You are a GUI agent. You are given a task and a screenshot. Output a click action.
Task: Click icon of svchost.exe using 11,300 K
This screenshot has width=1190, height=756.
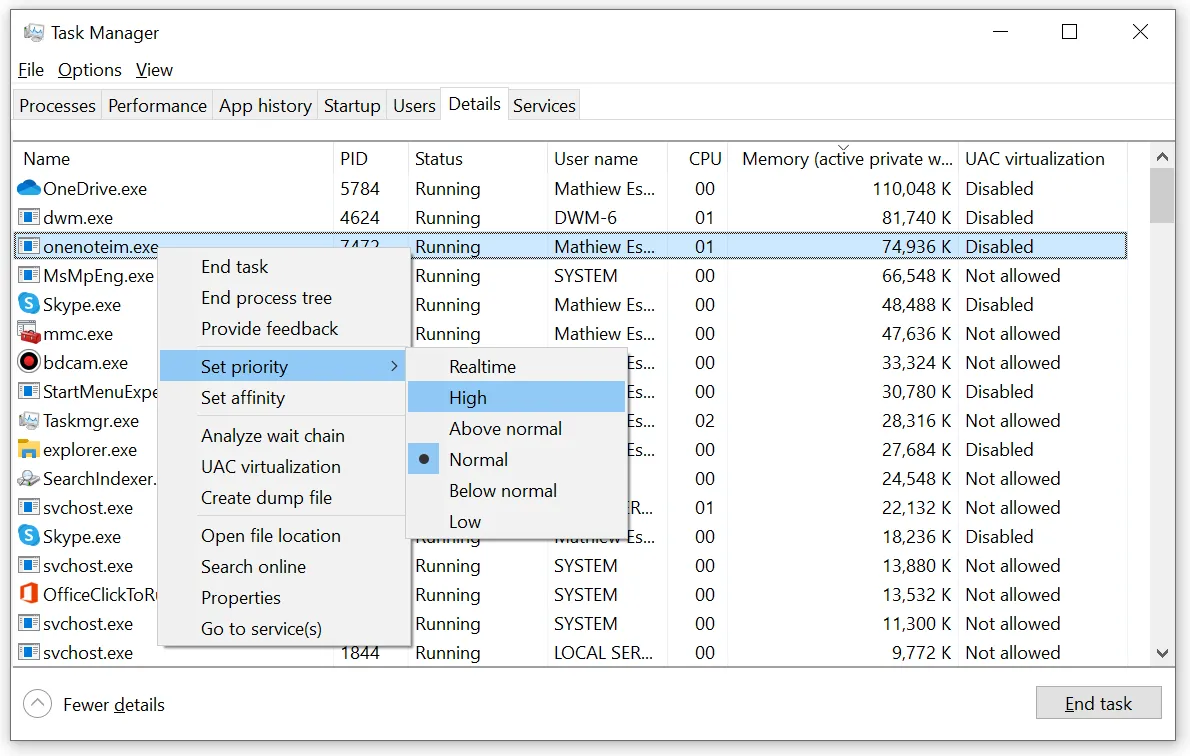pos(29,623)
